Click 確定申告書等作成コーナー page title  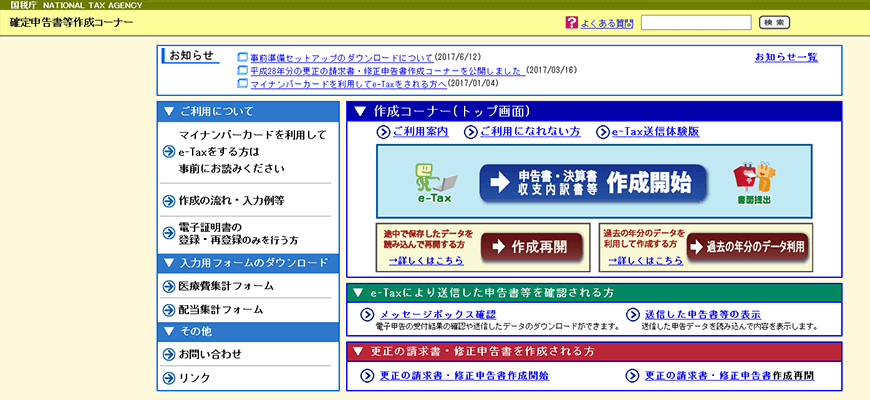72,23
